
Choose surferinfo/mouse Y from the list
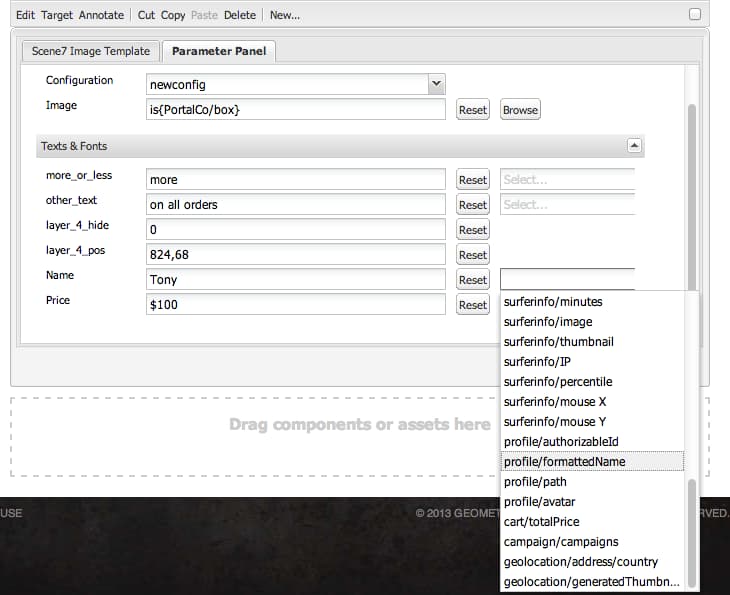click(x=592, y=422)
